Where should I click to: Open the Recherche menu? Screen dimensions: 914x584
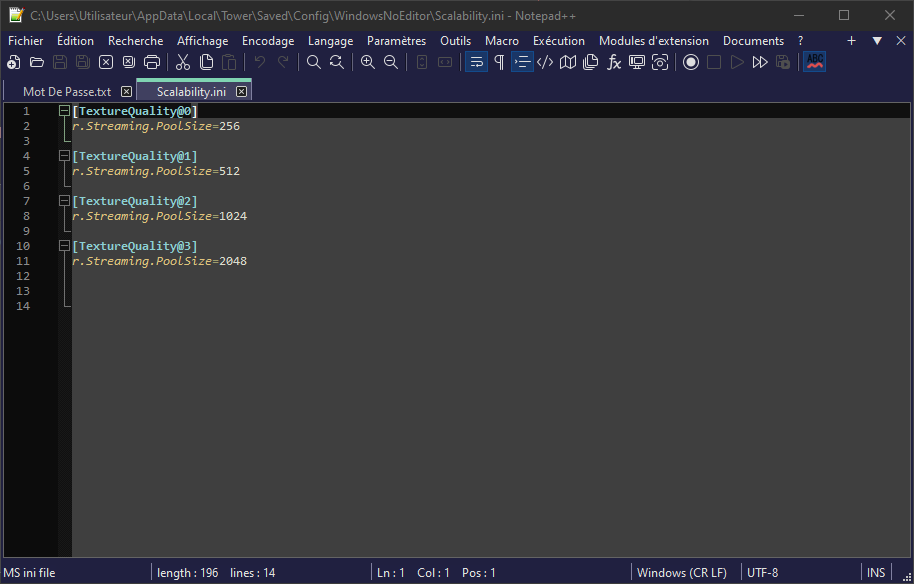pyautogui.click(x=136, y=41)
